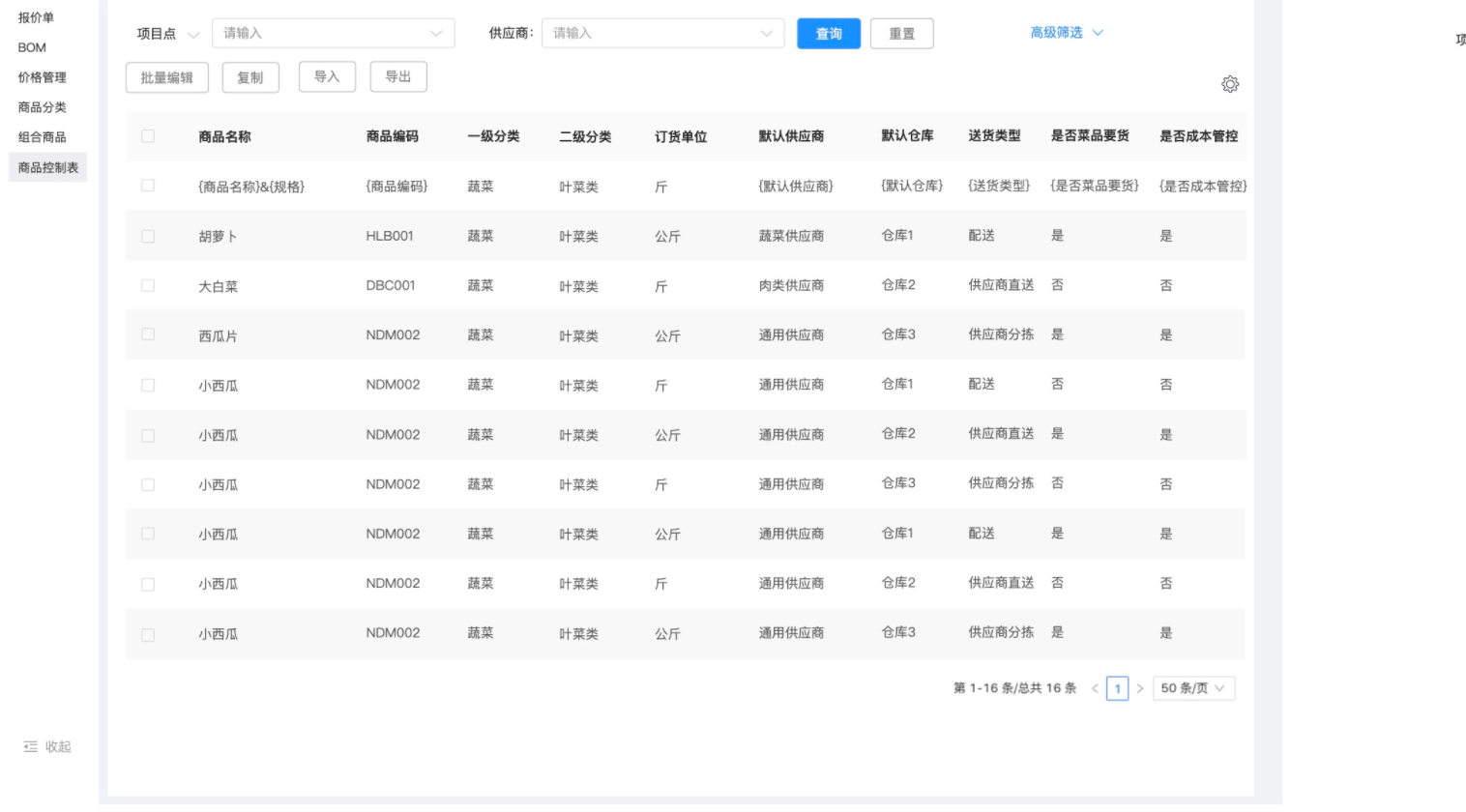Image resolution: width=1466 pixels, height=812 pixels.
Task: Open the table column settings gear
Action: [1230, 84]
